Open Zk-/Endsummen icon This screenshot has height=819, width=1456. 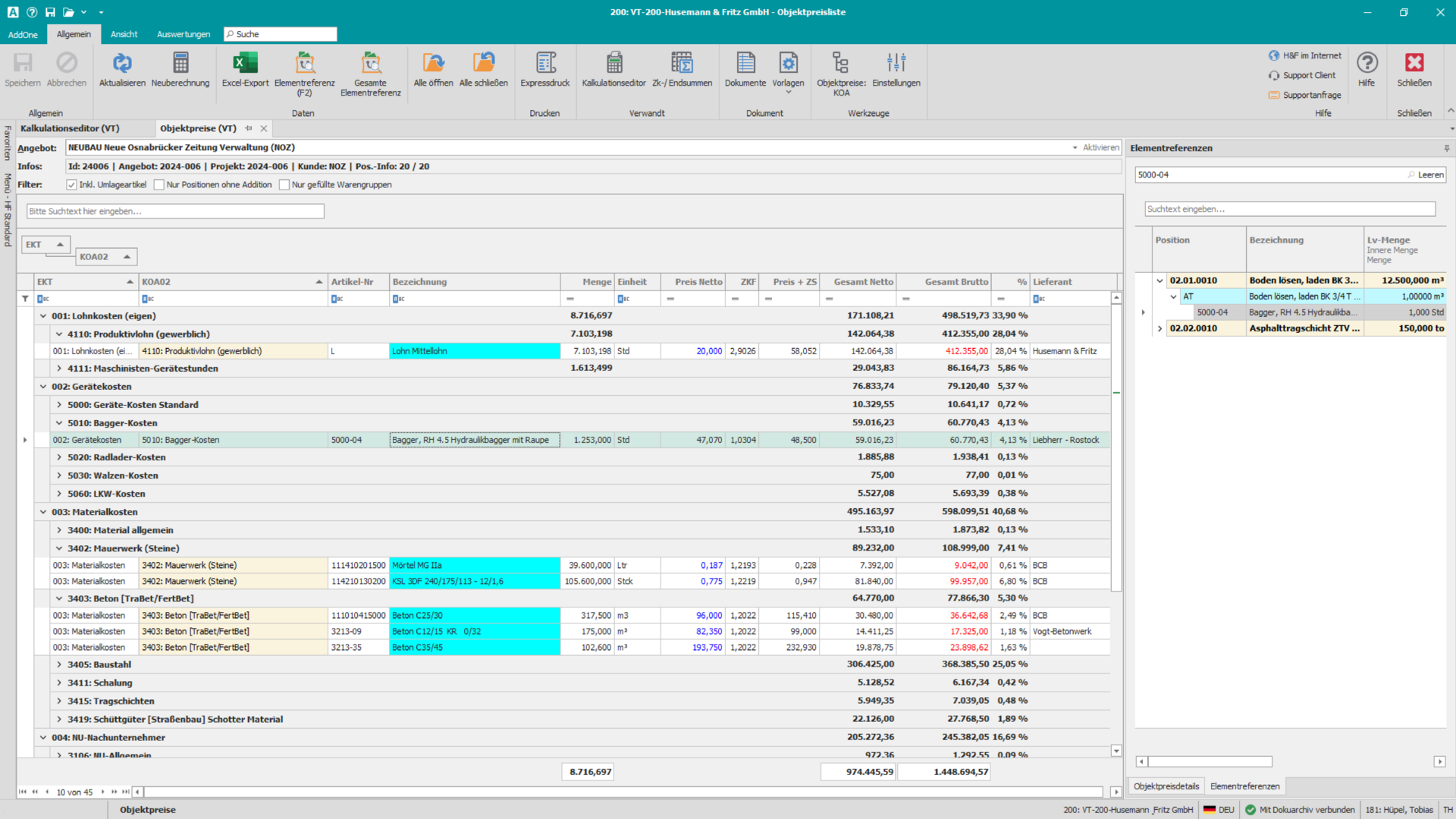point(682,64)
